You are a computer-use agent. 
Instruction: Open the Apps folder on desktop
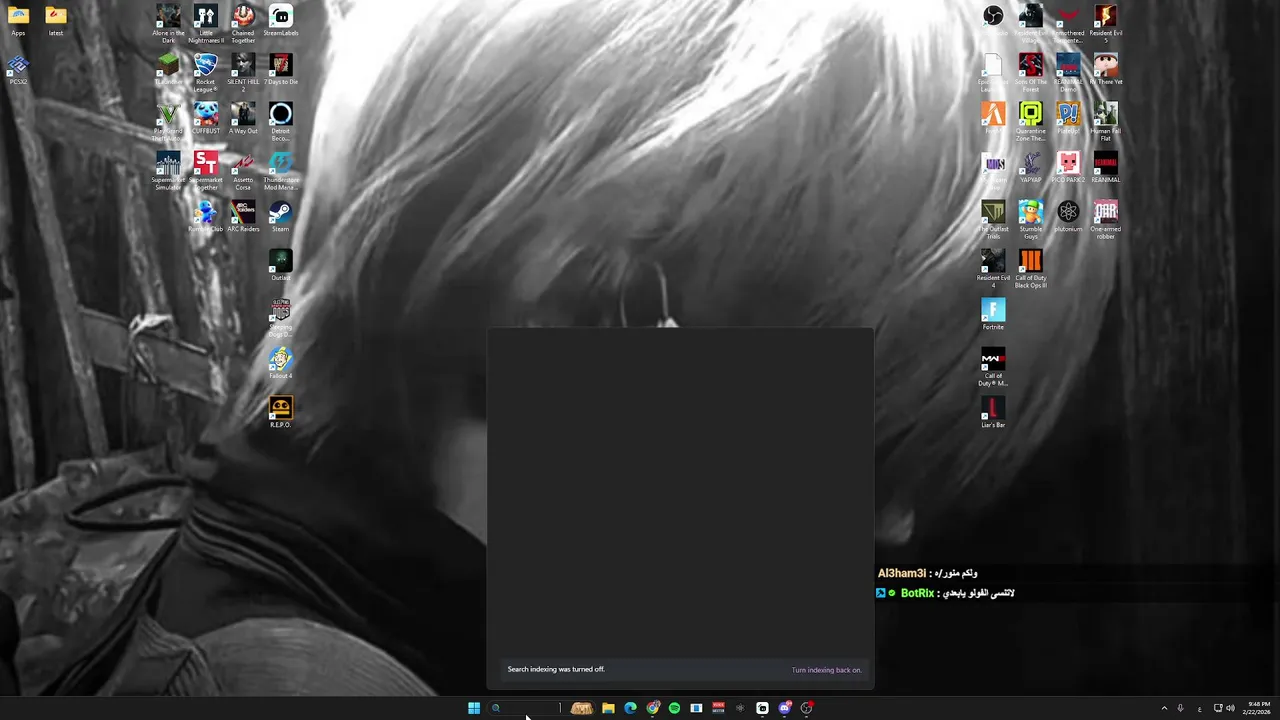tap(18, 21)
